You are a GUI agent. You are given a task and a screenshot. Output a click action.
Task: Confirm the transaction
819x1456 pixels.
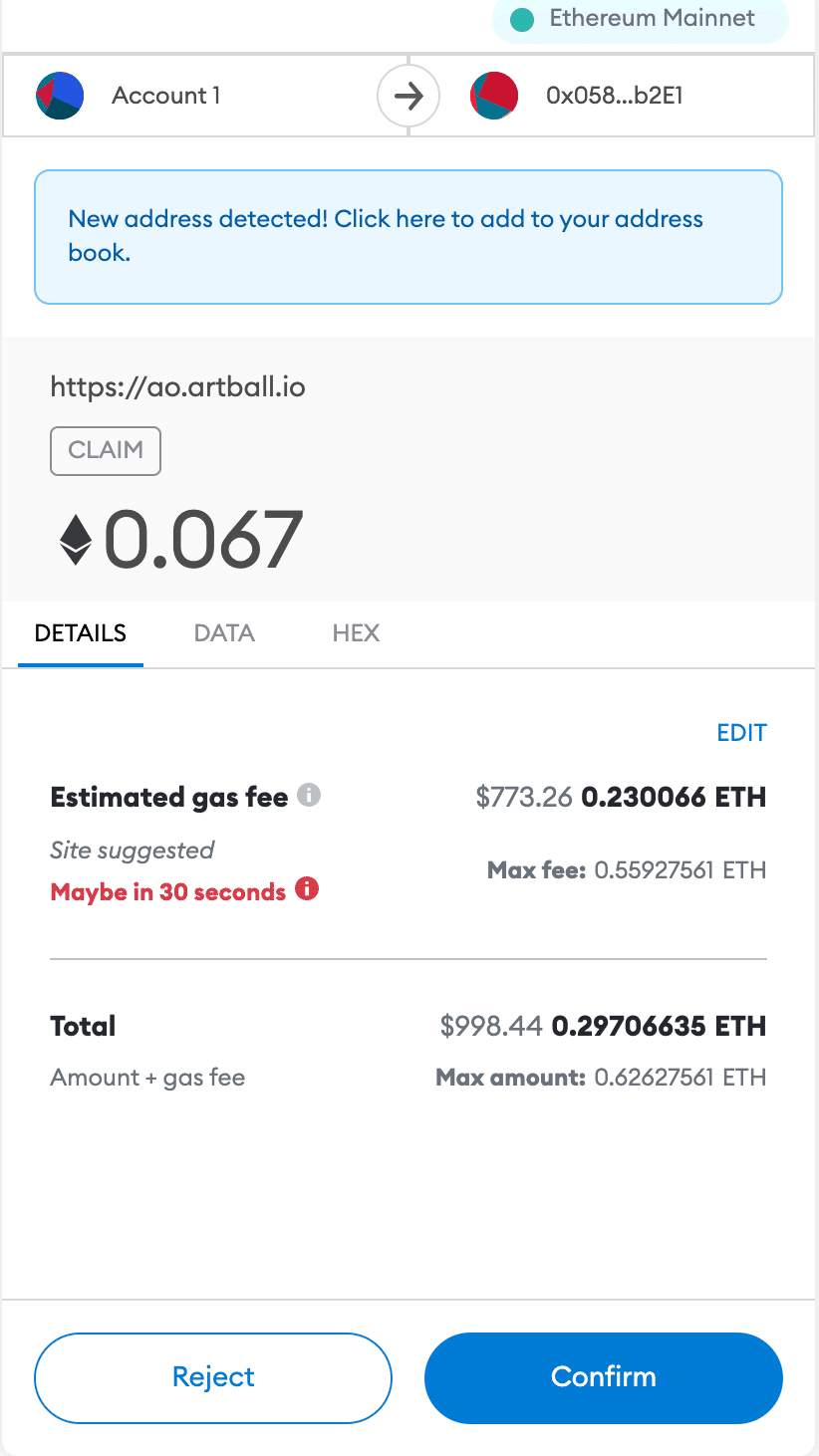click(x=603, y=1377)
